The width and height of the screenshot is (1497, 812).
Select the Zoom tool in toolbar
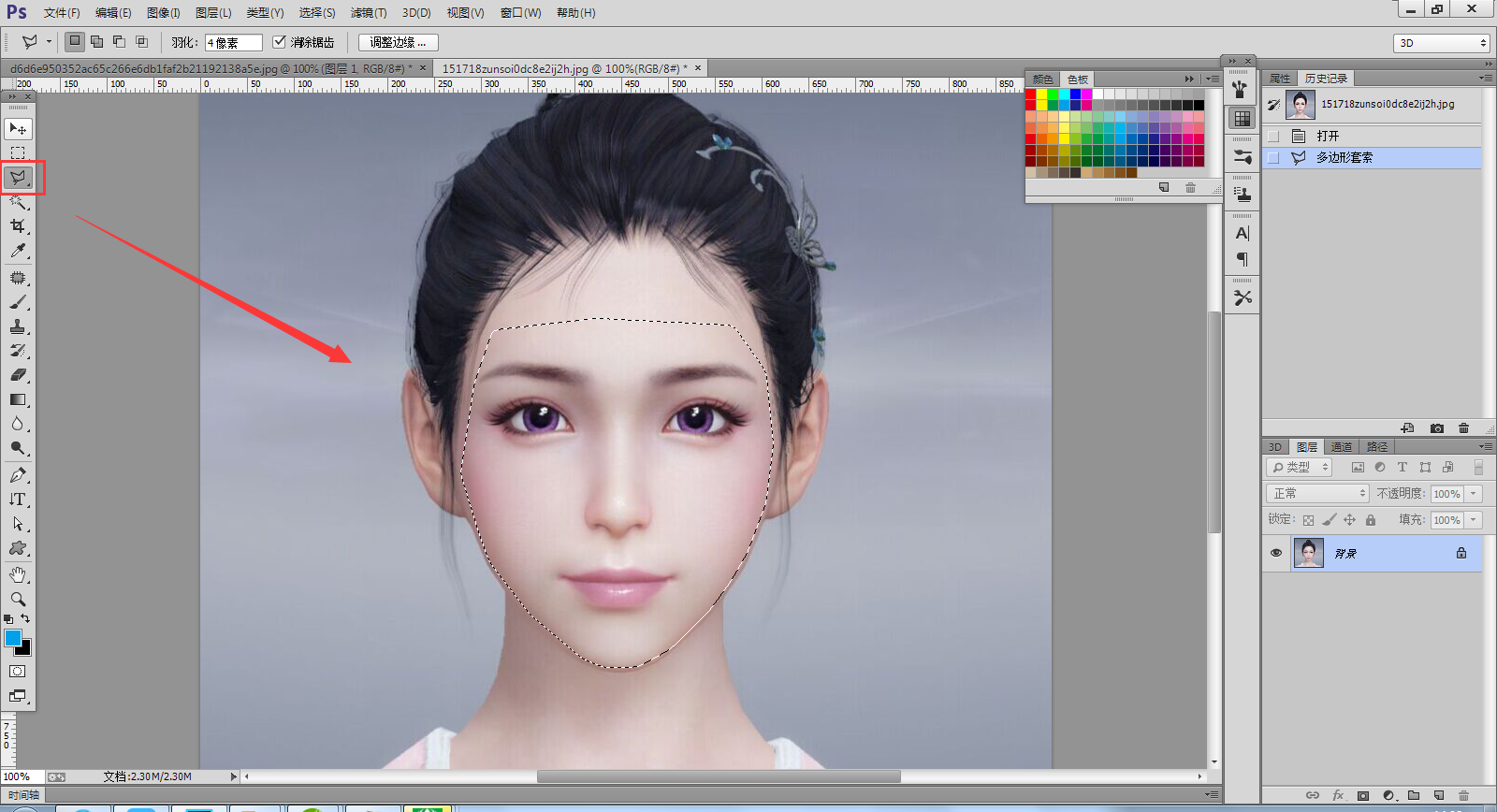(x=18, y=599)
